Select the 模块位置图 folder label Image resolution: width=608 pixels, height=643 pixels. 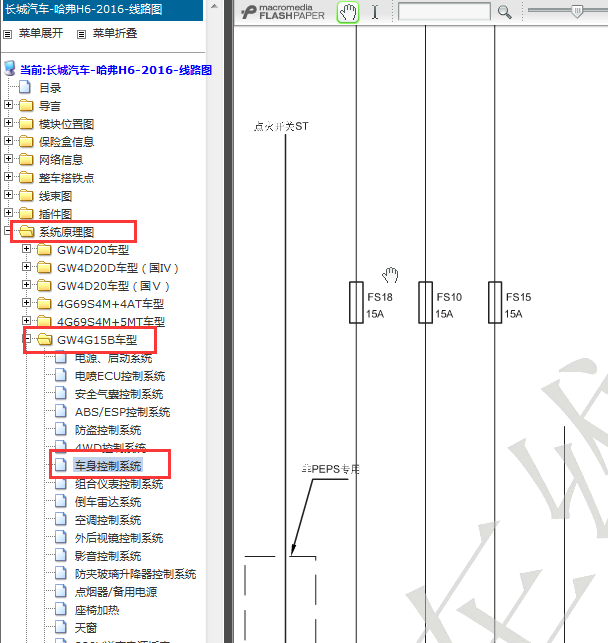pos(66,124)
